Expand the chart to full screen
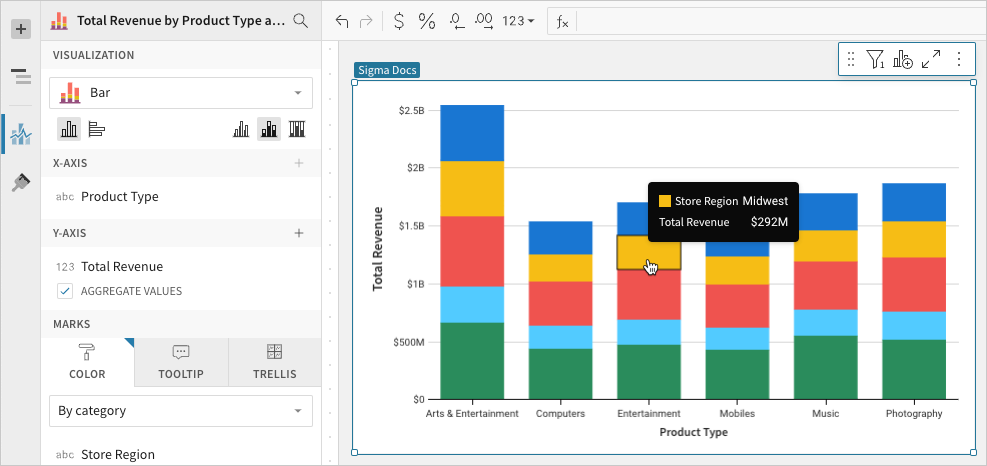Image resolution: width=987 pixels, height=466 pixels. 931,60
